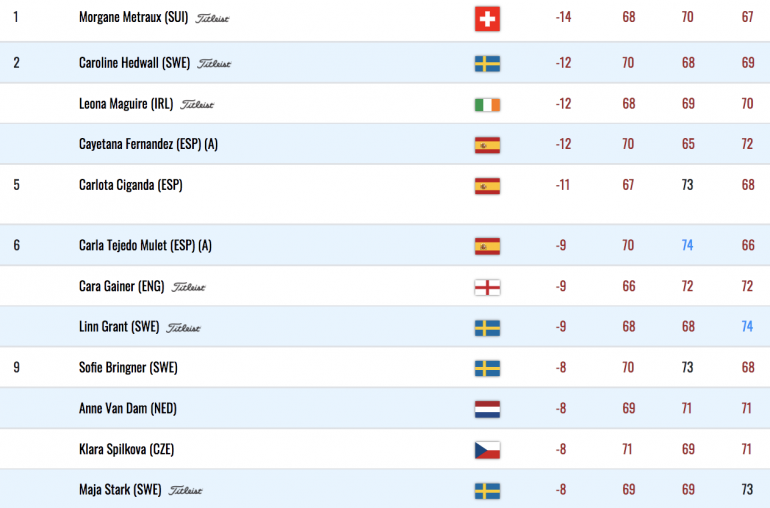Click the Netherlands flag icon
770x508 pixels.
pyautogui.click(x=487, y=409)
